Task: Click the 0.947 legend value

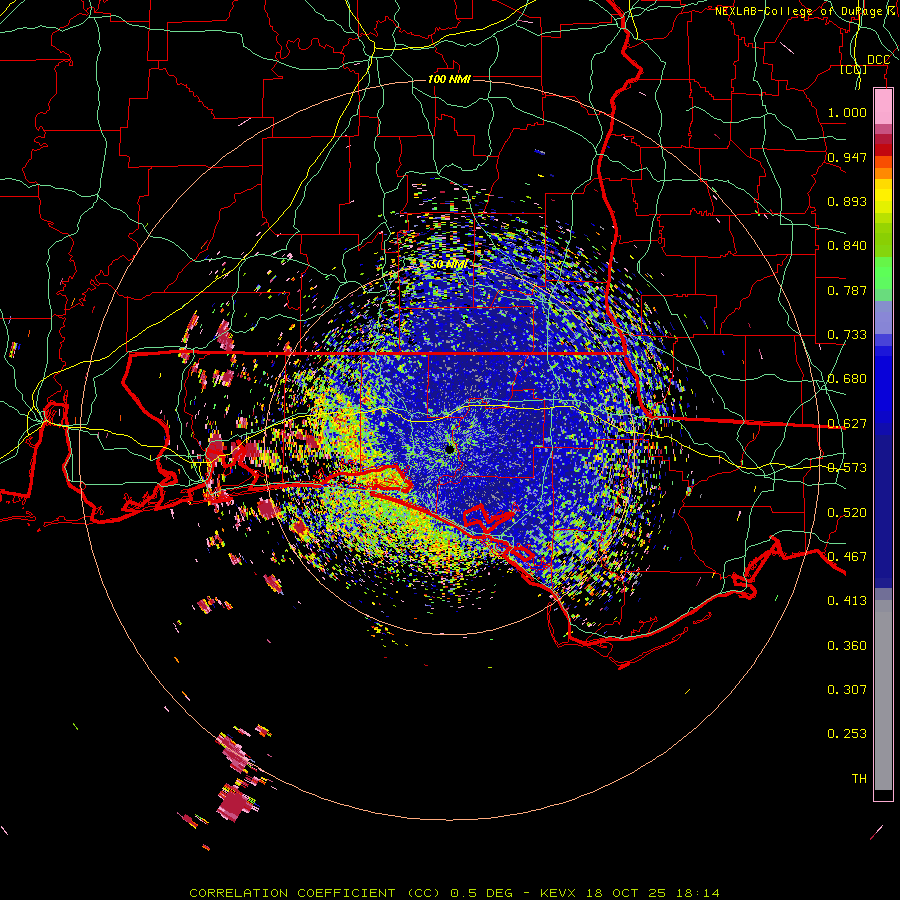Action: click(x=847, y=157)
